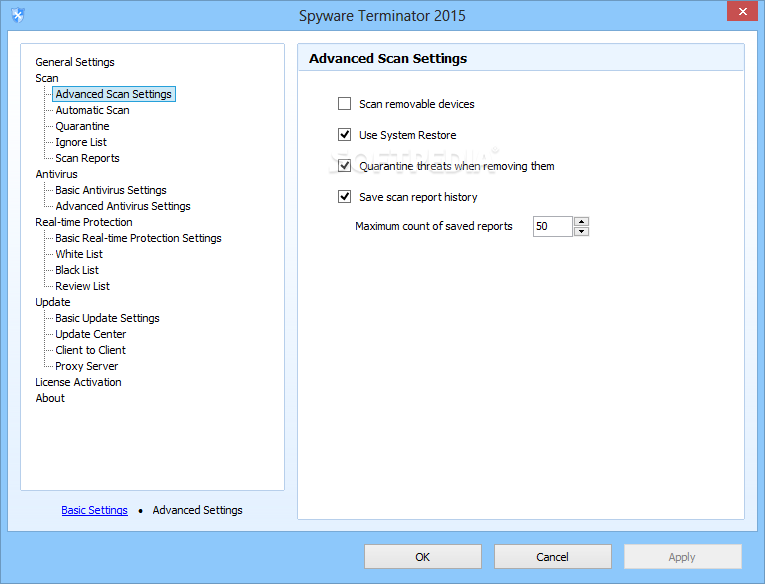The width and height of the screenshot is (765, 584).
Task: Select the Update category
Action: (x=53, y=302)
